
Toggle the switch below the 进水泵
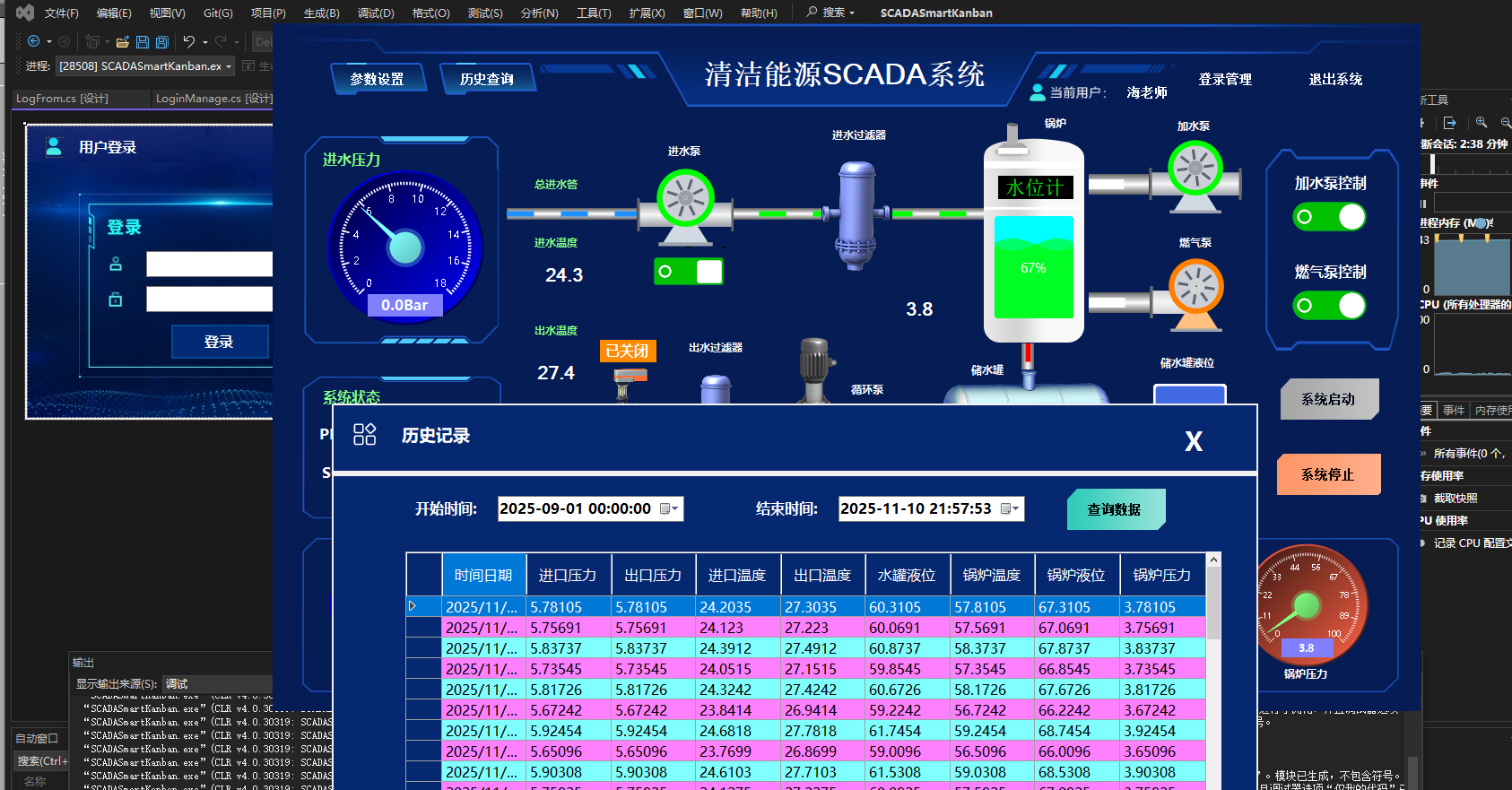click(x=688, y=272)
